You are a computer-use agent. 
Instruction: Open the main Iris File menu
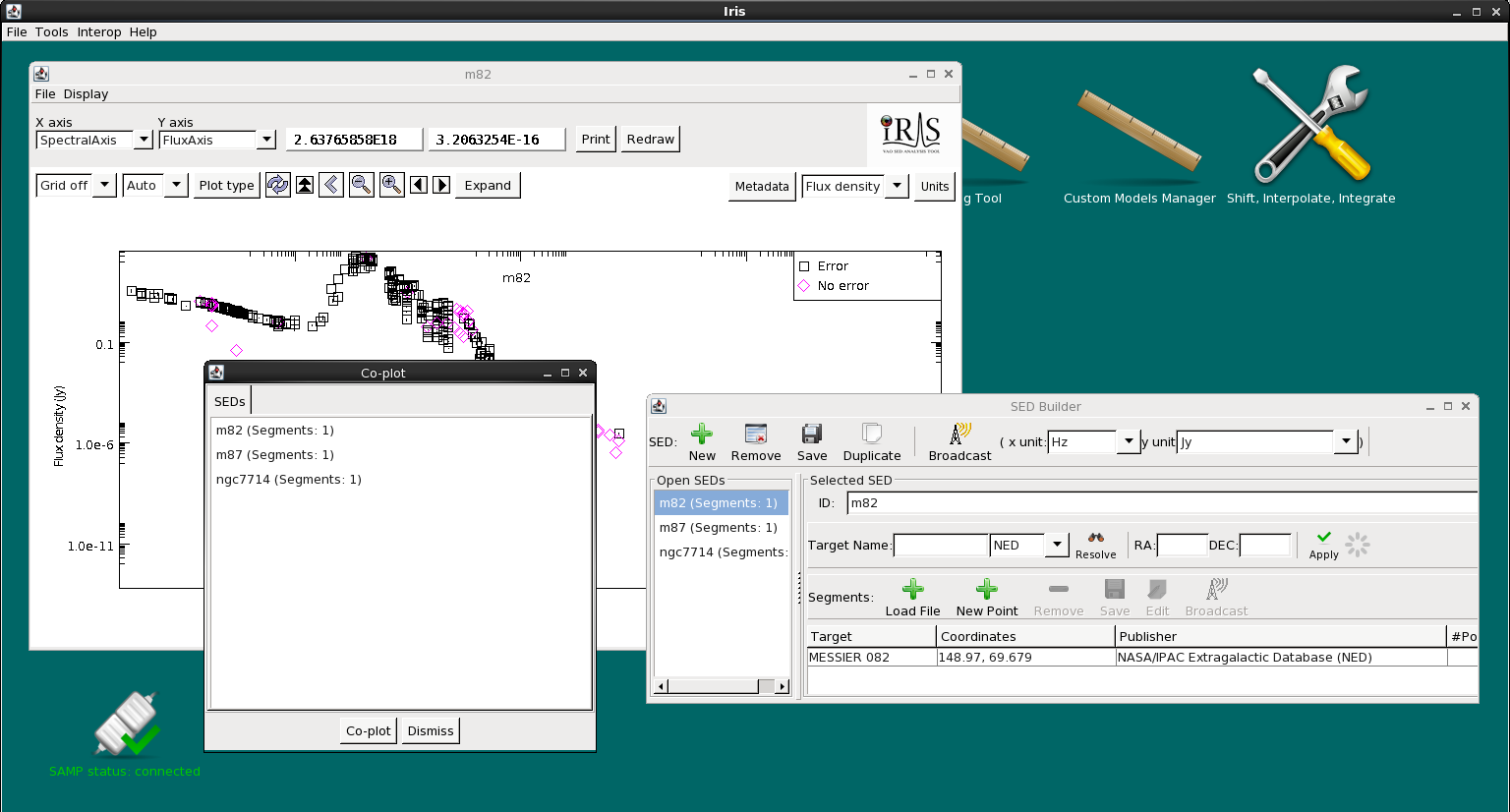click(x=17, y=31)
